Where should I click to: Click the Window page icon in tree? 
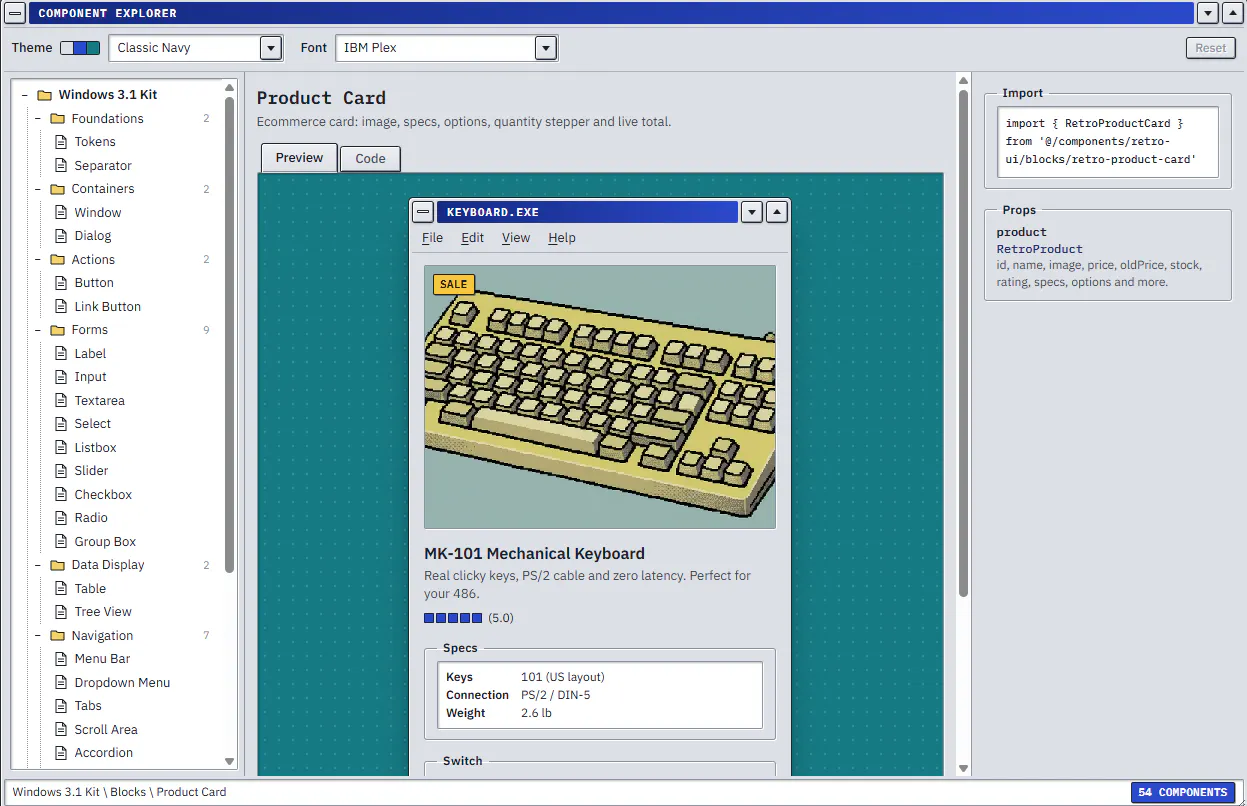[x=60, y=213]
